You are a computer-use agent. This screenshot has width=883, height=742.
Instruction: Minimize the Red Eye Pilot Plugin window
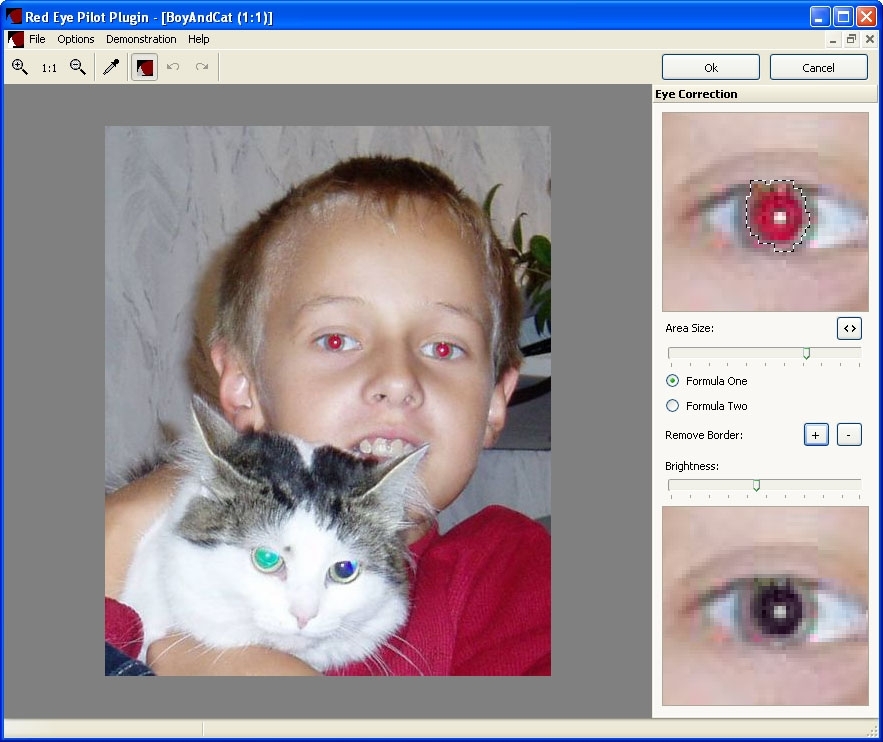(x=819, y=17)
